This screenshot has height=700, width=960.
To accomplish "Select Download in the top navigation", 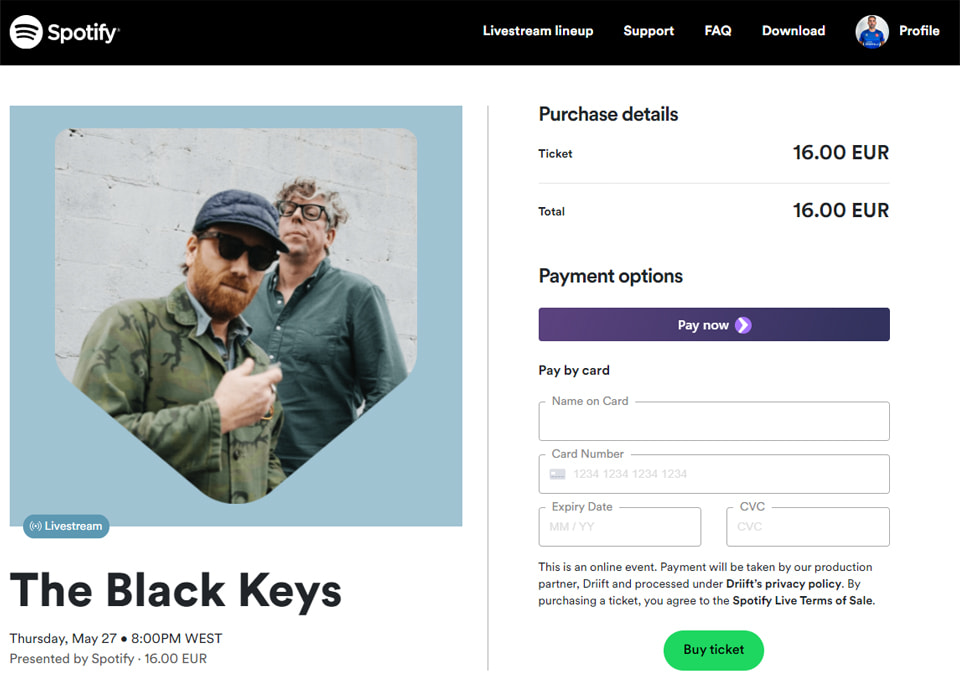I will (x=793, y=31).
